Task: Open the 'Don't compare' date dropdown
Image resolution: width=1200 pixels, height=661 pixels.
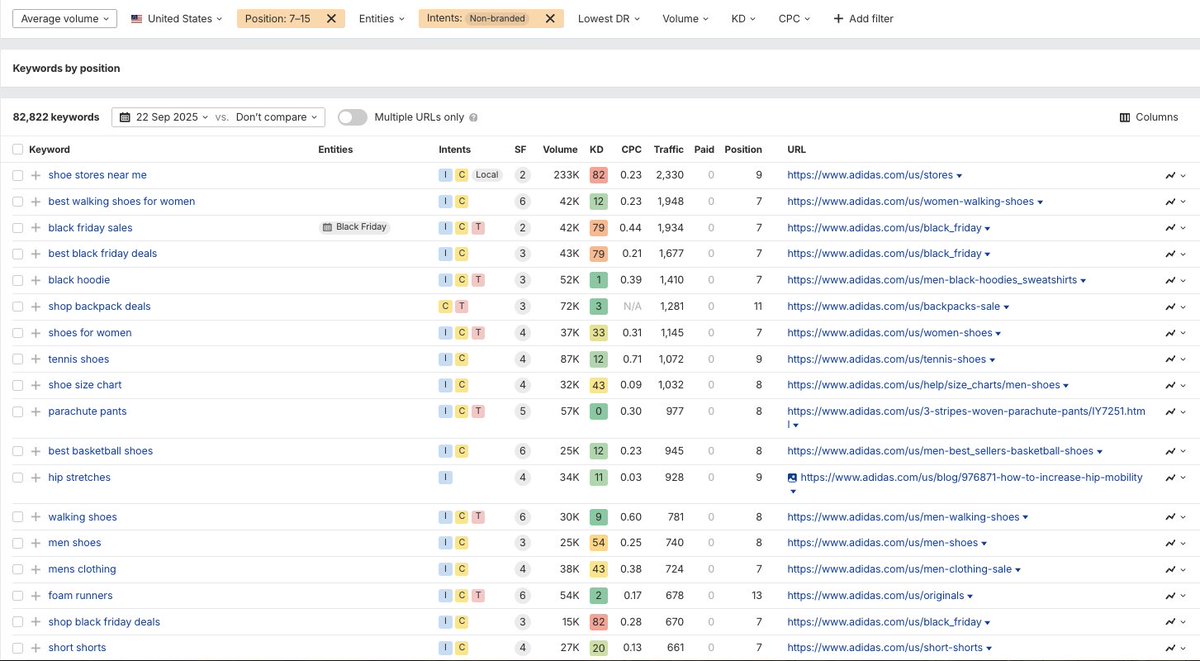Action: (277, 117)
